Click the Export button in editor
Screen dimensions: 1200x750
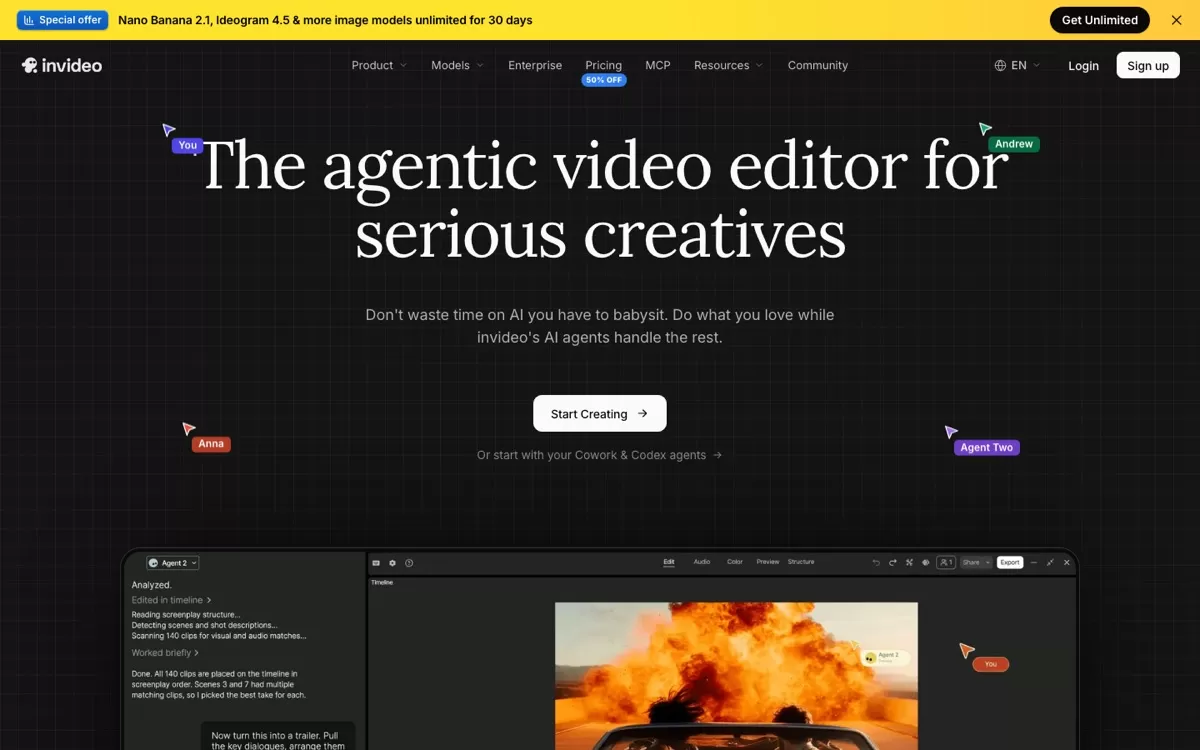pyautogui.click(x=1010, y=563)
